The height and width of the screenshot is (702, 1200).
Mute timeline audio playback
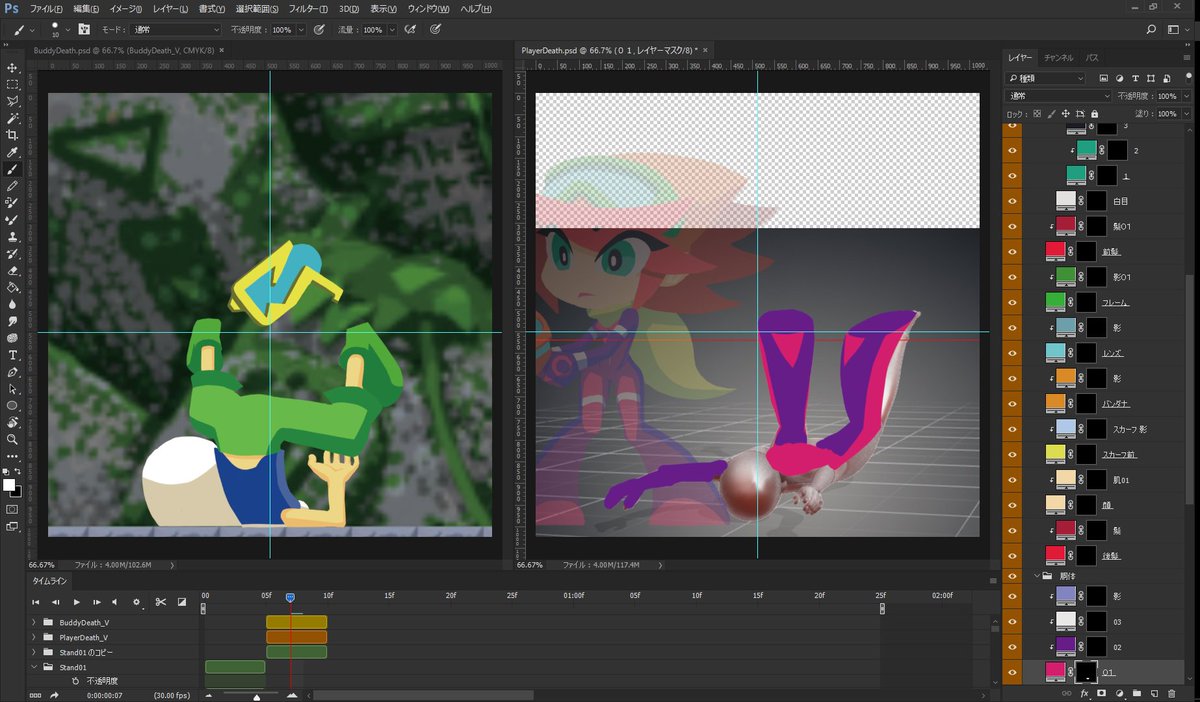tap(116, 602)
